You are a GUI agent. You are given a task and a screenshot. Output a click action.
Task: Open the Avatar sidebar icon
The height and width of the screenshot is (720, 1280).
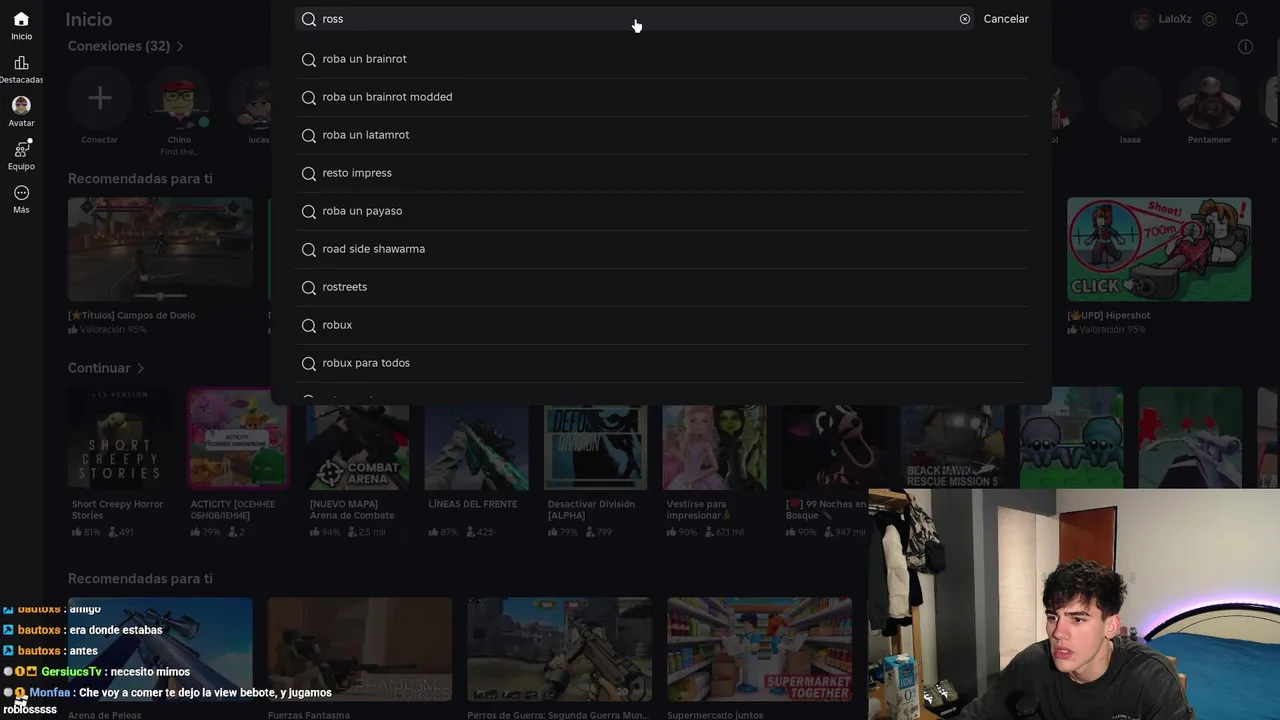click(21, 105)
